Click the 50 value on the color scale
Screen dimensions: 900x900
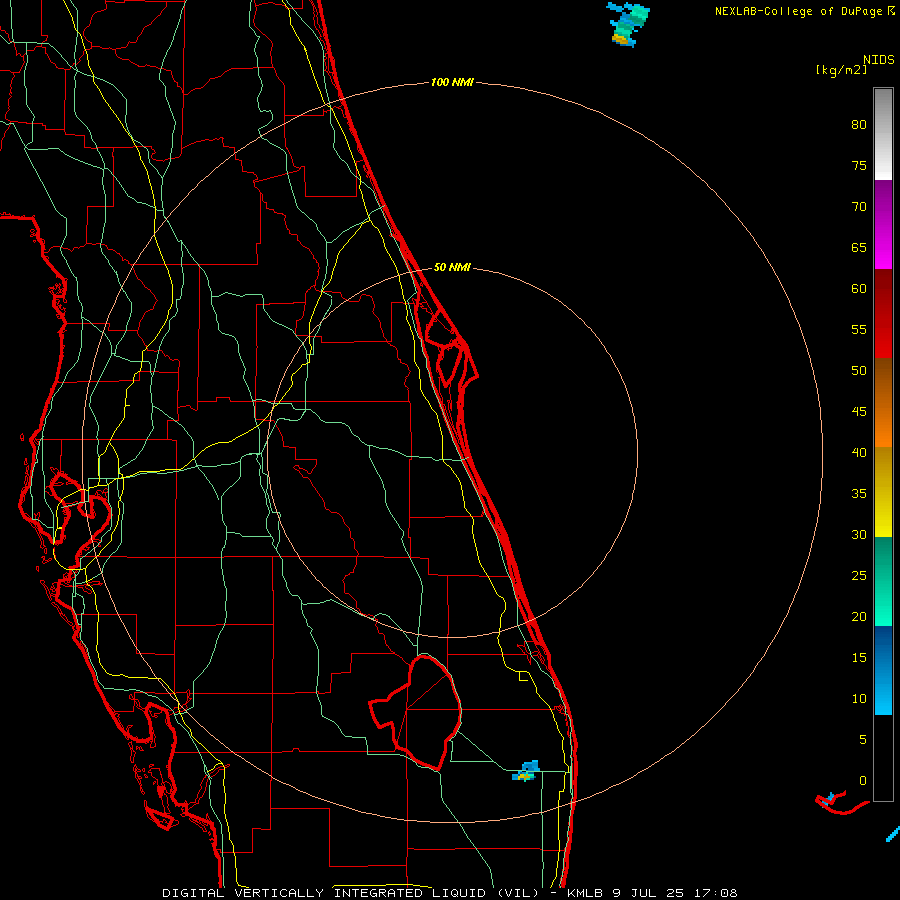(859, 371)
